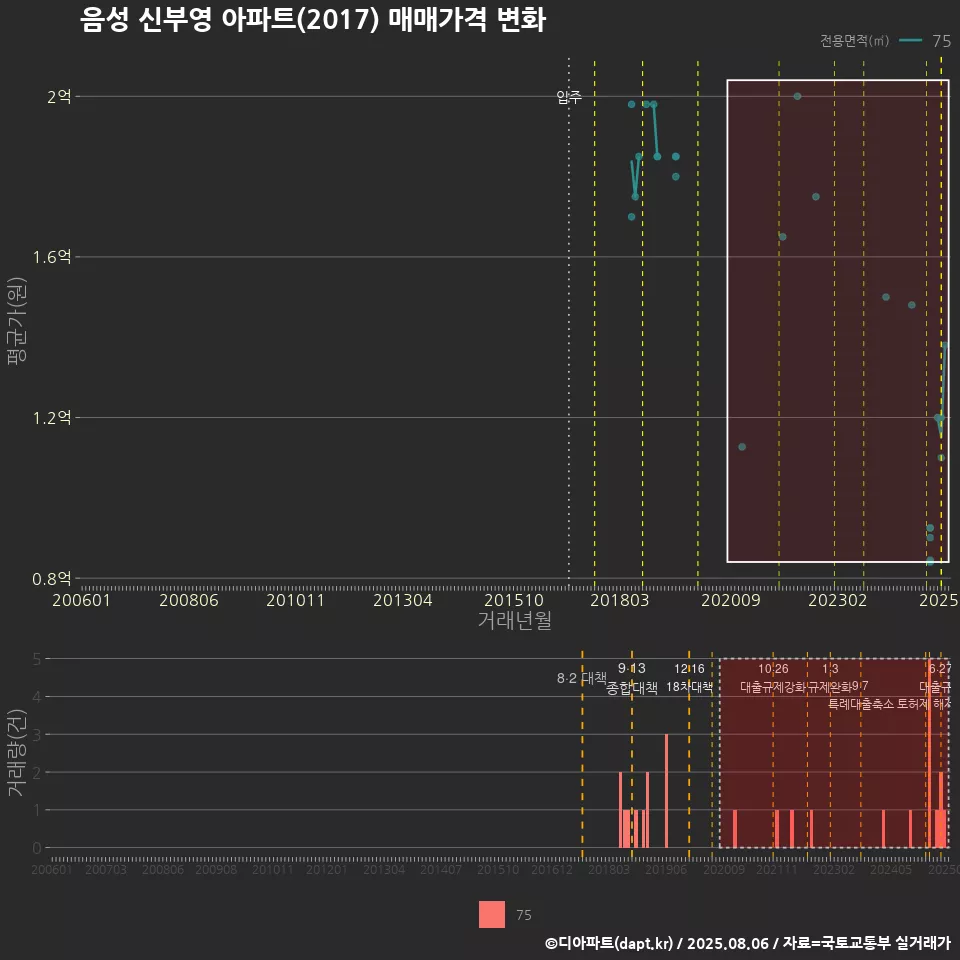Click the 200703 label on the volume chart axis
The width and height of the screenshot is (960, 960).
(x=106, y=869)
